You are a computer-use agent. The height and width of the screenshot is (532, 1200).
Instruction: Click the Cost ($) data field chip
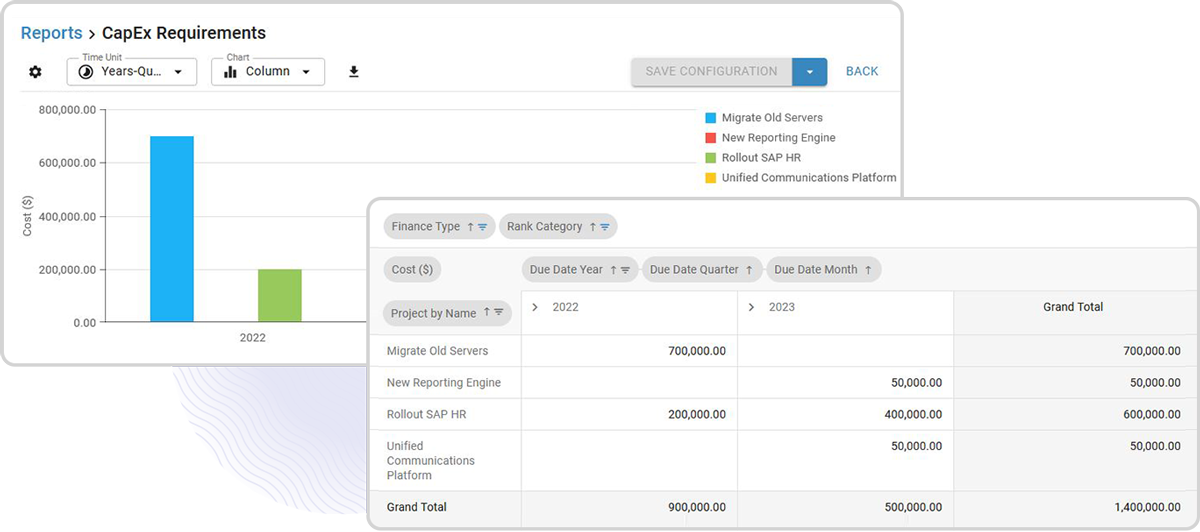(x=412, y=270)
